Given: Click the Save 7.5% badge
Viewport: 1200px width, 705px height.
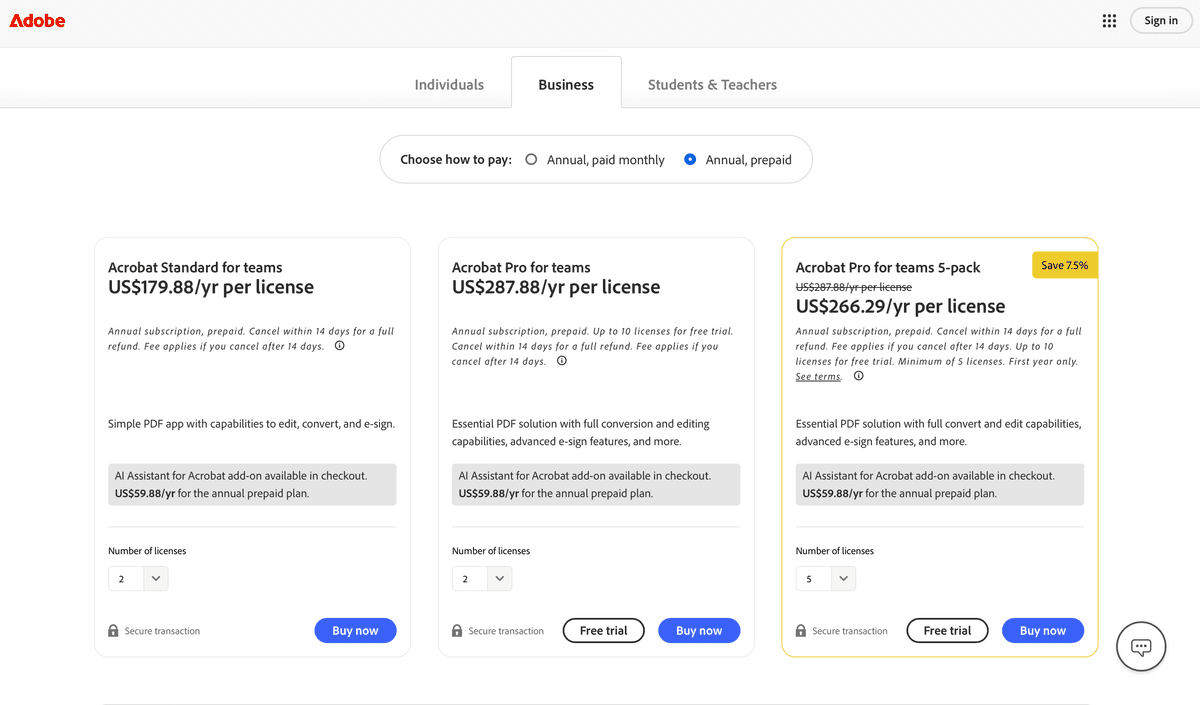Looking at the screenshot, I should [x=1065, y=265].
